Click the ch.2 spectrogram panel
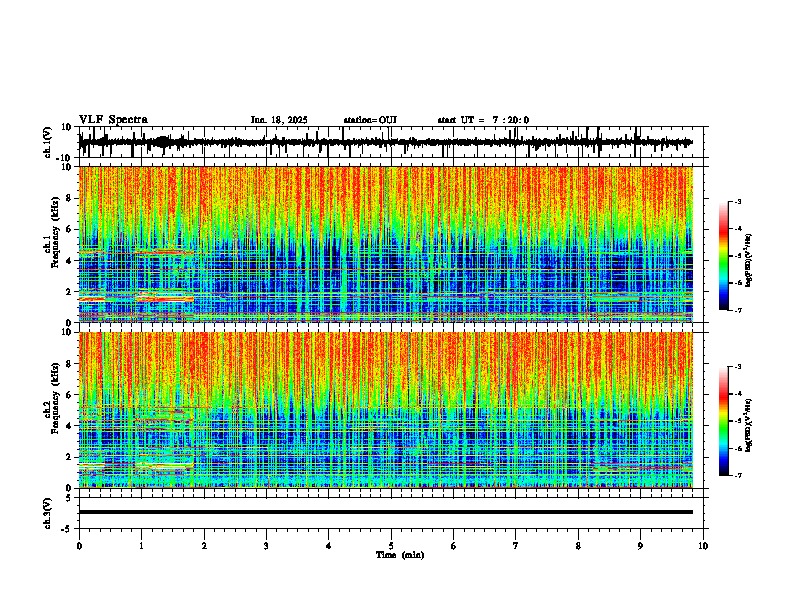 pos(386,410)
